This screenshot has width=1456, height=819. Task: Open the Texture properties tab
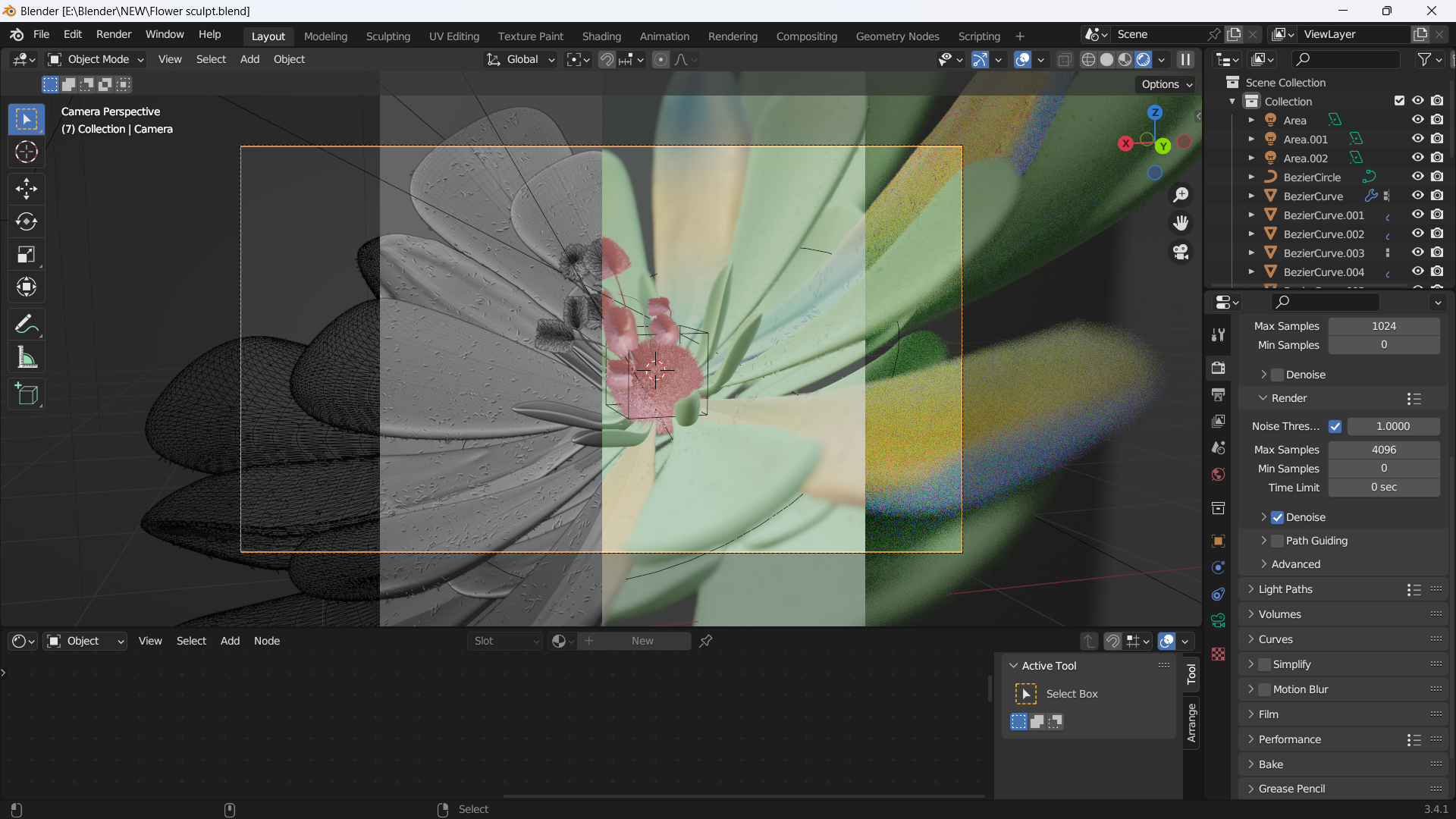[1218, 654]
